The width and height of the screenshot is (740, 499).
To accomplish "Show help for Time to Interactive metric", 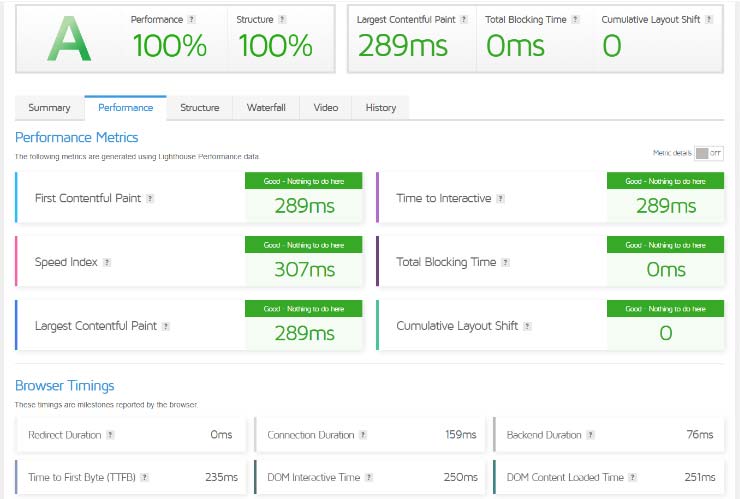I will point(500,198).
